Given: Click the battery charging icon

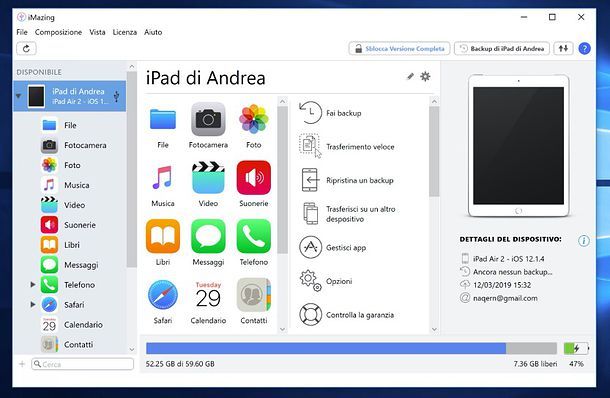Looking at the screenshot, I should click(x=576, y=348).
